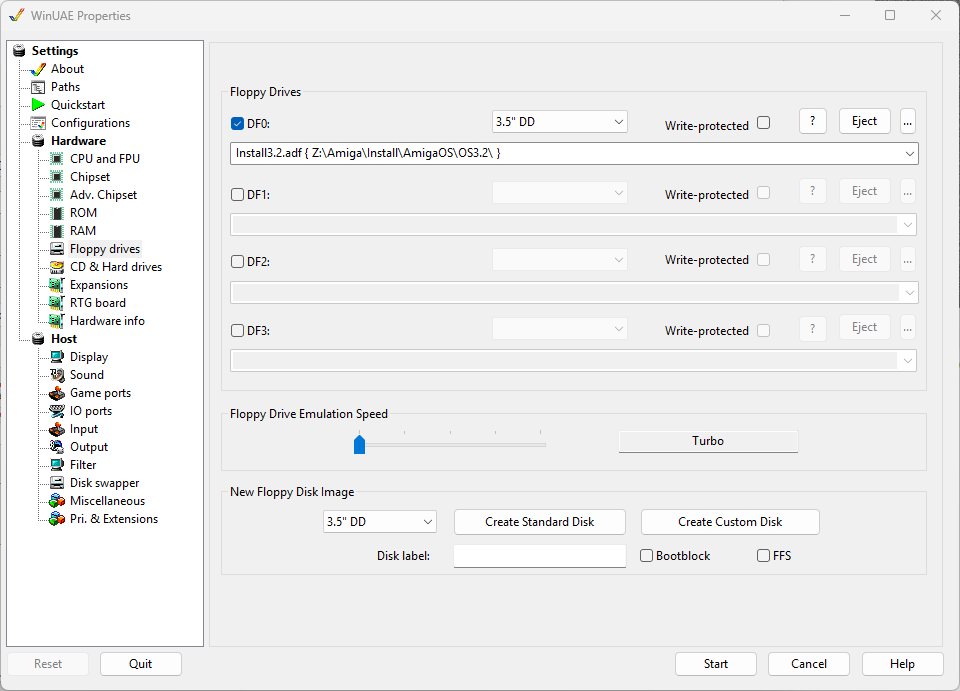Click the Disk swapper icon
Viewport: 960px width, 691px height.
pos(57,483)
